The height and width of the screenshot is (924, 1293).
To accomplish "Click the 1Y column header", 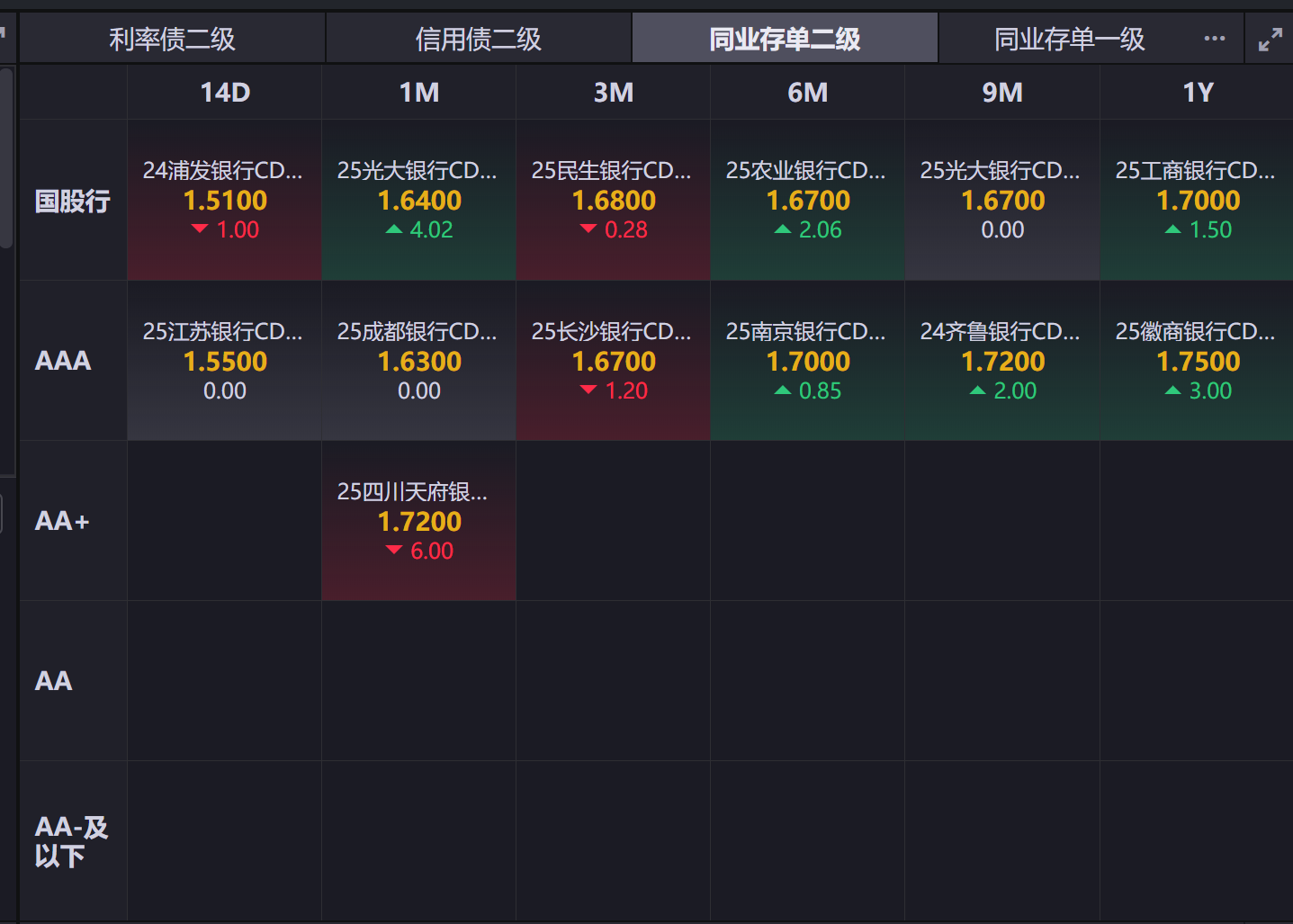I will [1198, 93].
